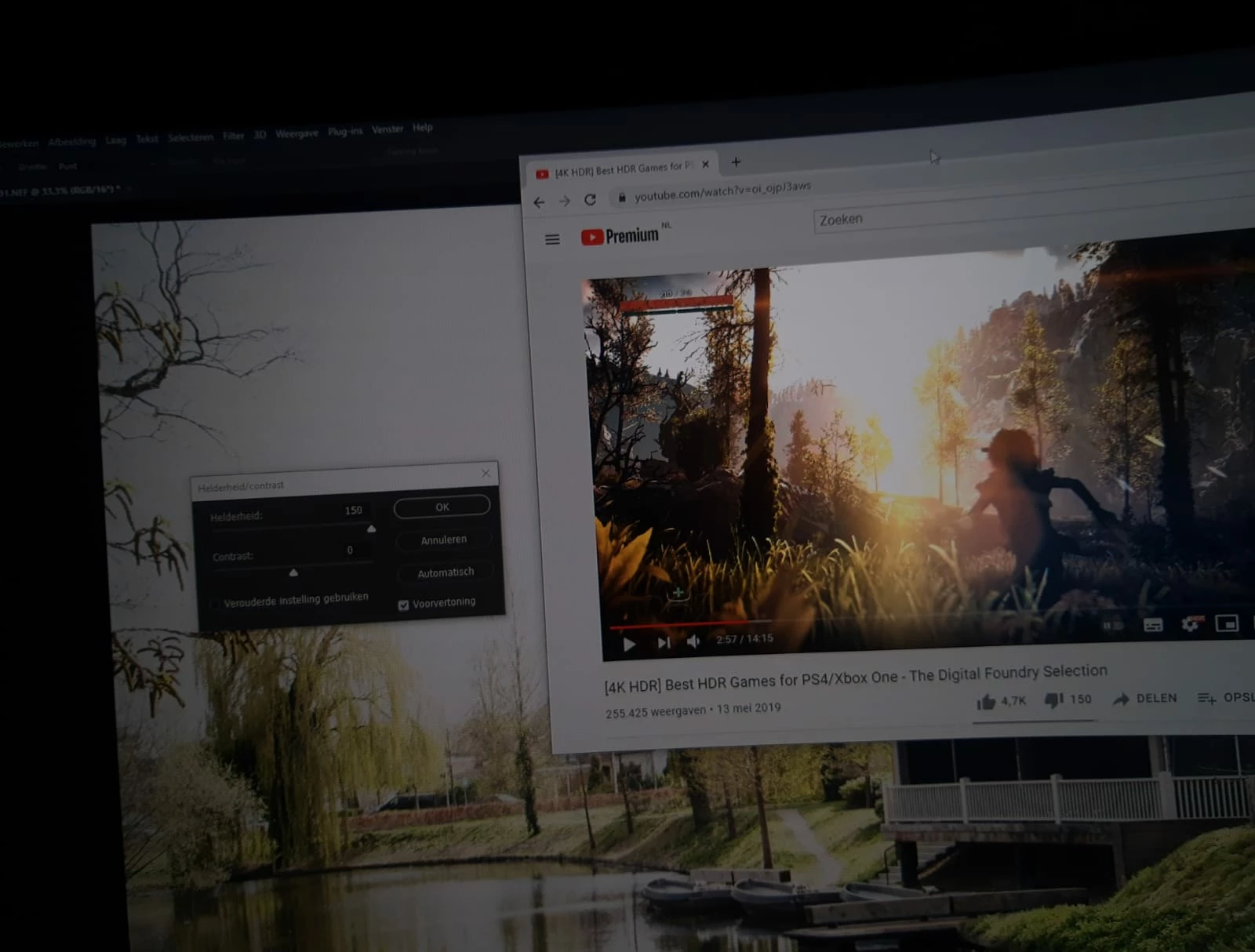Enable Verouderde instelling gebruiken checkbox

(x=215, y=605)
